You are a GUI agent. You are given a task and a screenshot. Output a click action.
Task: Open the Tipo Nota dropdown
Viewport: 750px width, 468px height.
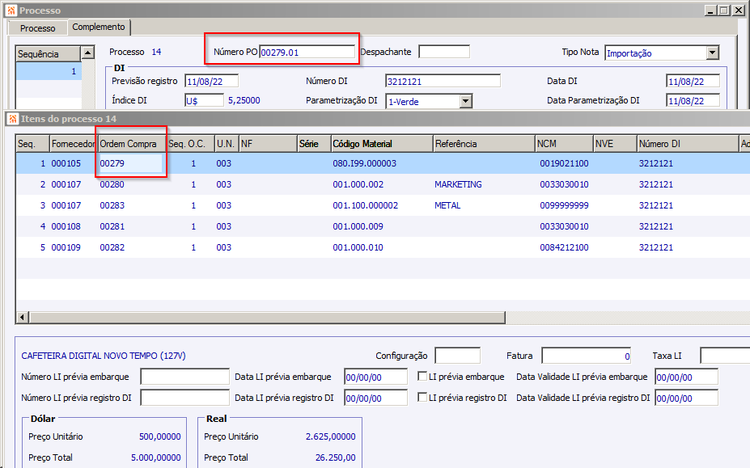[712, 52]
